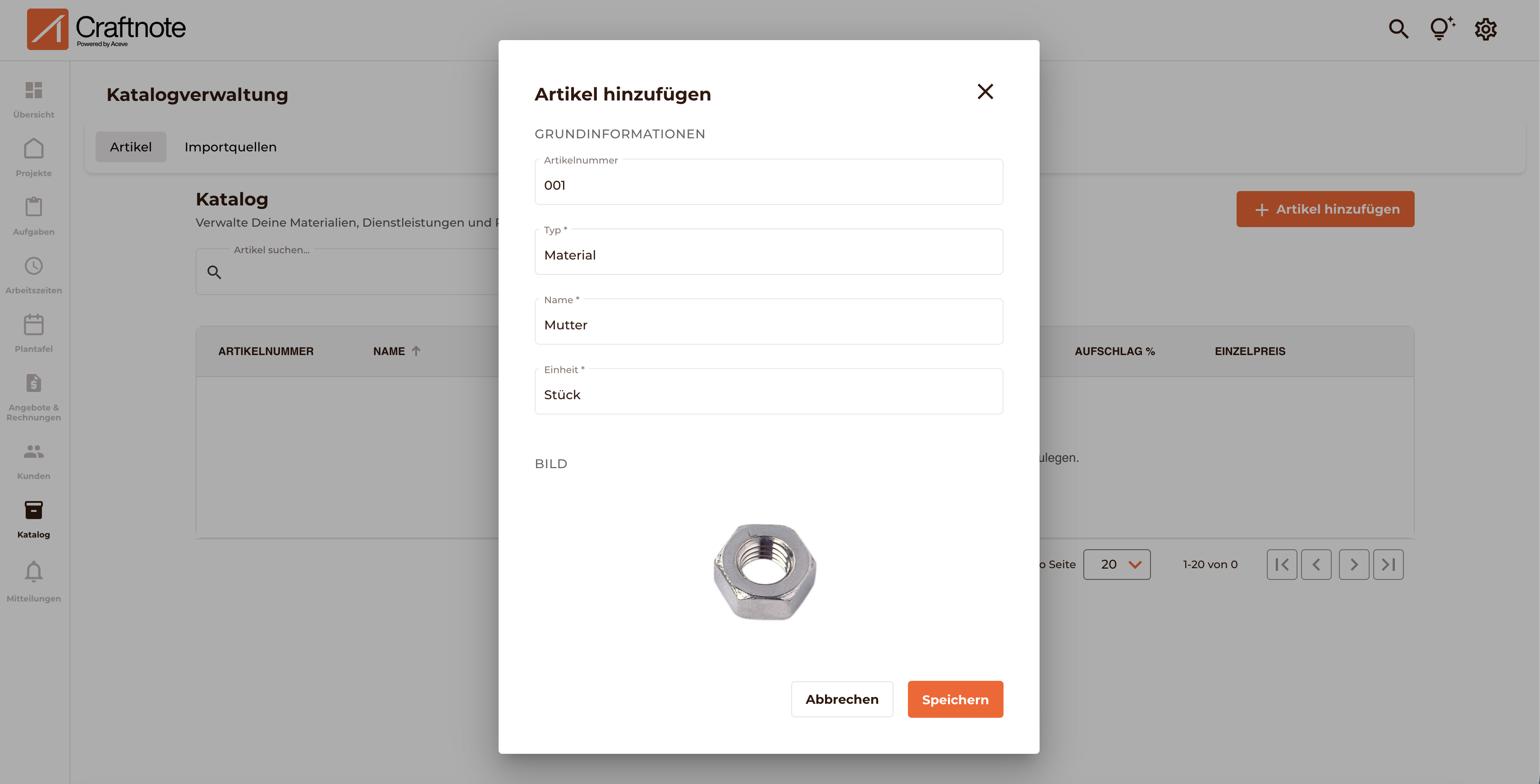Go to Projekte in sidebar
This screenshot has height=784, width=1540.
[x=33, y=150]
